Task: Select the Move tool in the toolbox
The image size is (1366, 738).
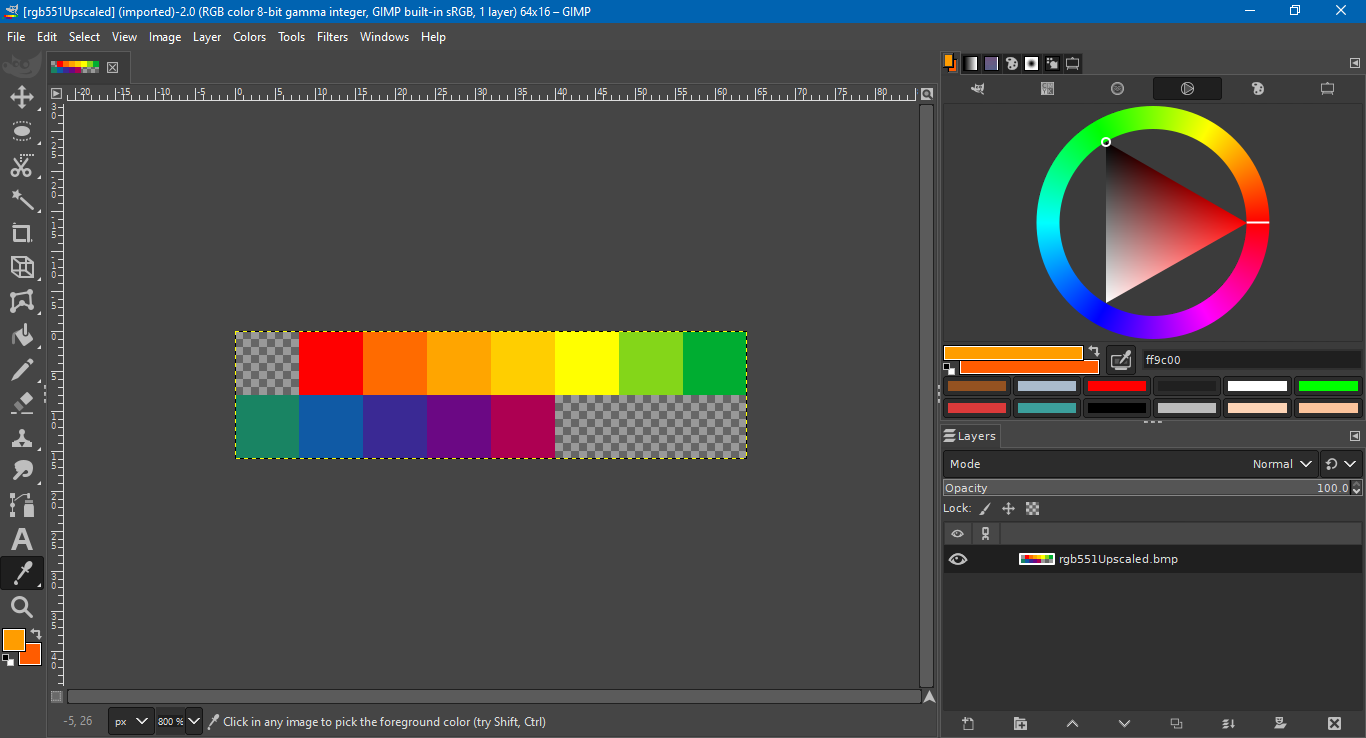Action: pyautogui.click(x=21, y=98)
